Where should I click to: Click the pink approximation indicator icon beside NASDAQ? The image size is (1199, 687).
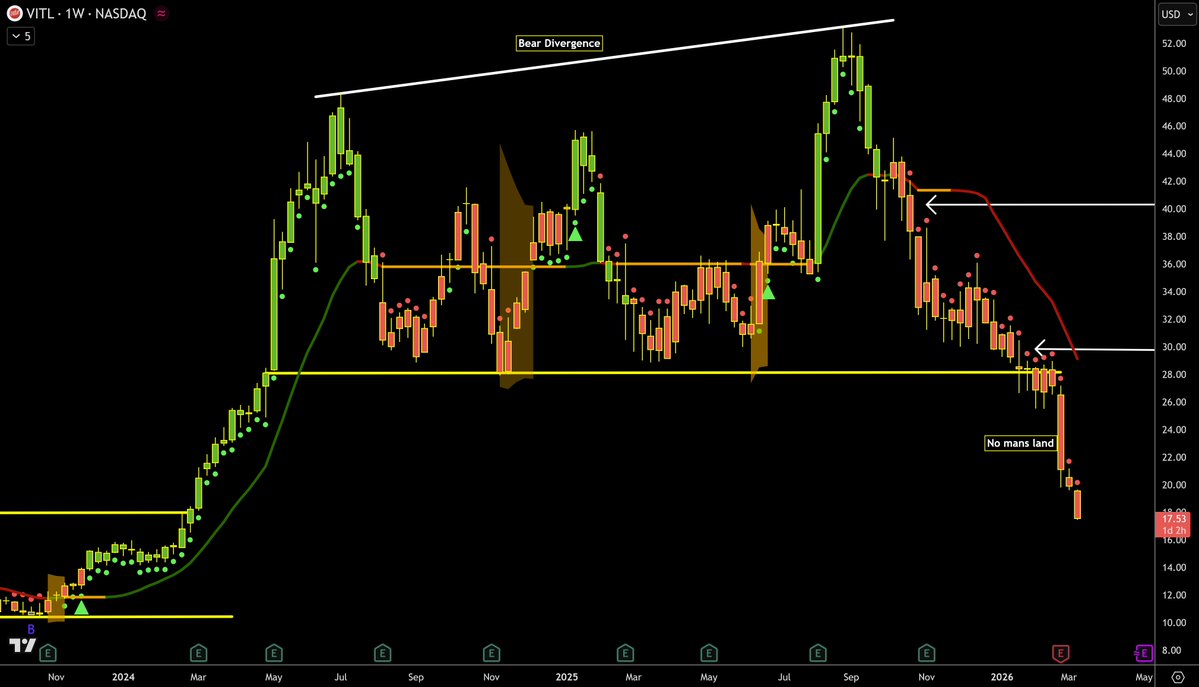(161, 13)
